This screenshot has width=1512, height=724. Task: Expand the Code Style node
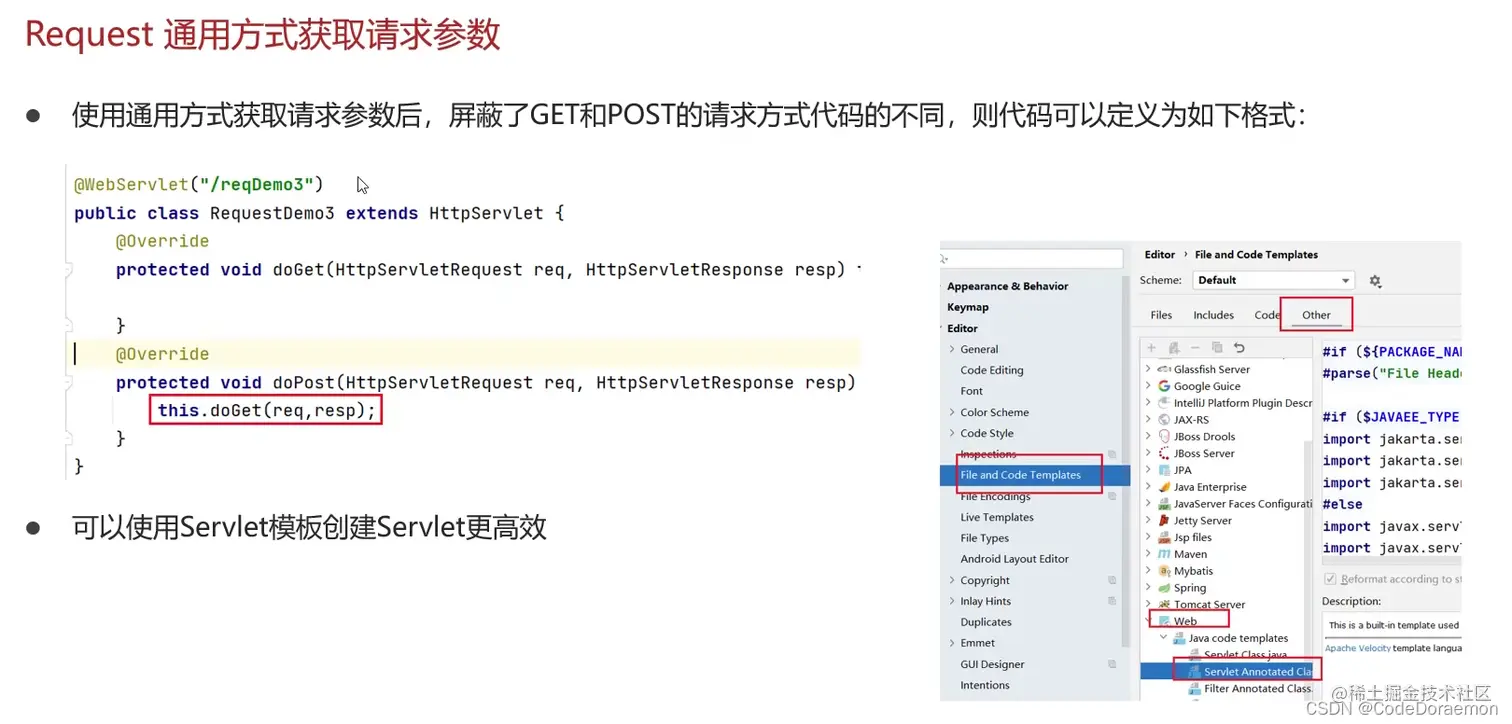[952, 433]
